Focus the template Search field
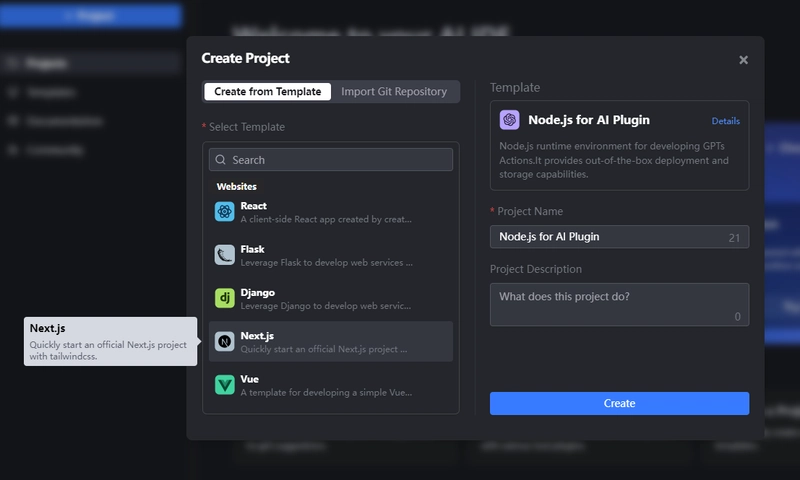The height and width of the screenshot is (480, 800). pos(331,160)
